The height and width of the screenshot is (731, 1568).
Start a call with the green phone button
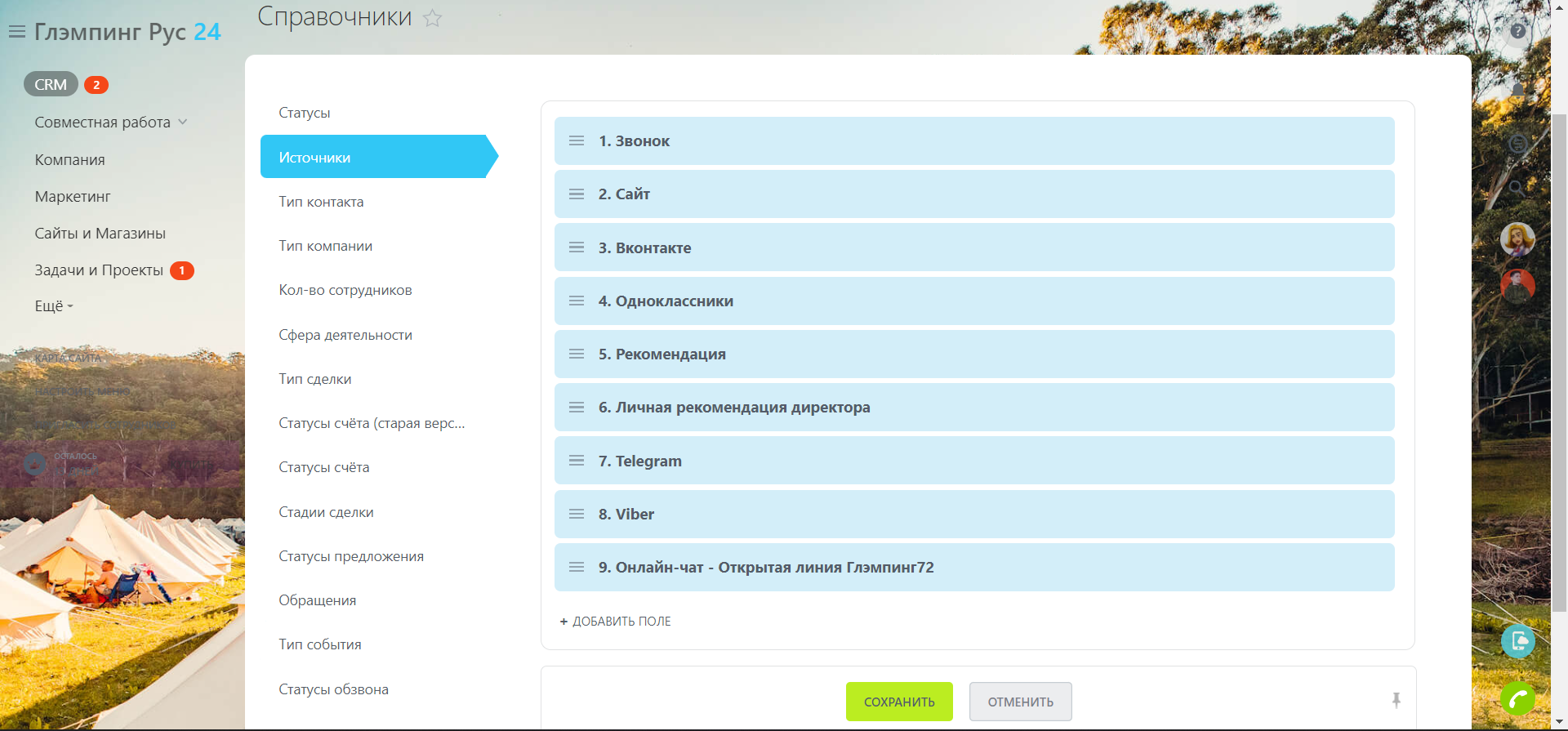1518,698
